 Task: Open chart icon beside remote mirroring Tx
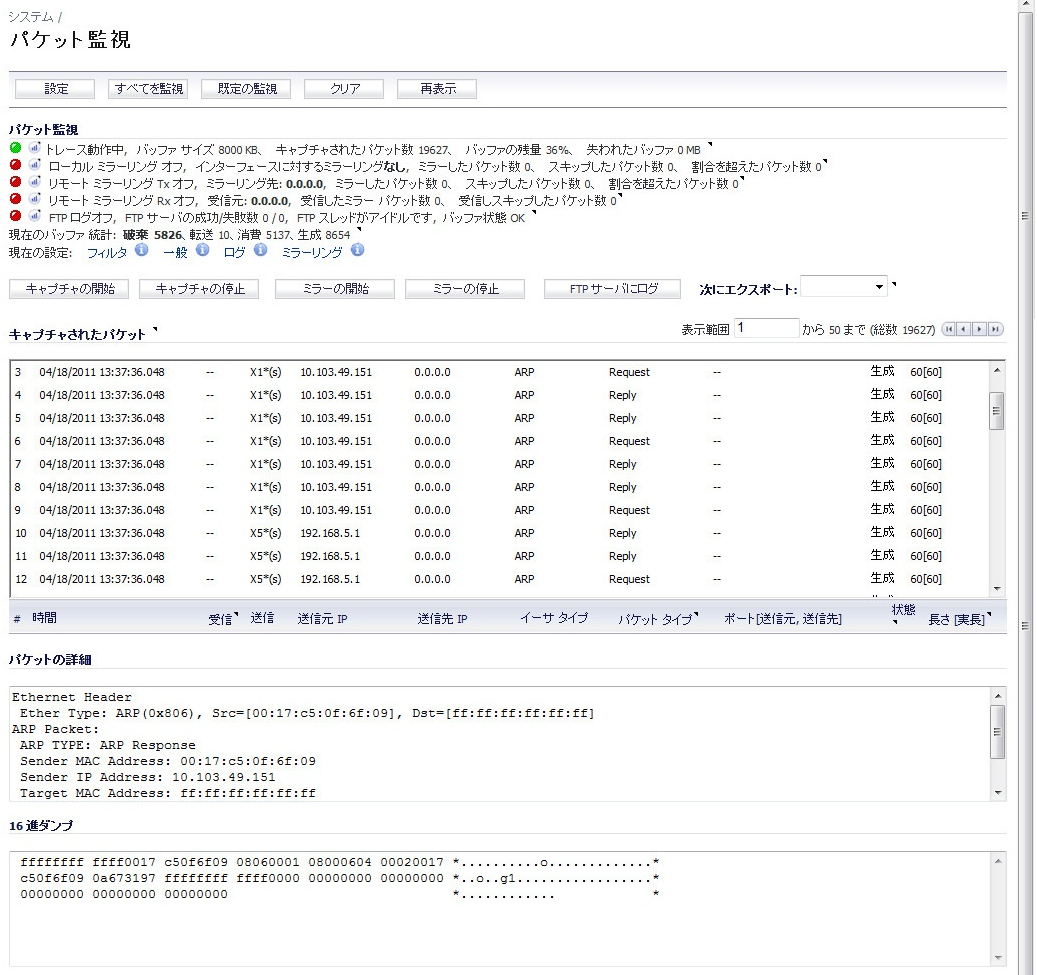[x=34, y=182]
